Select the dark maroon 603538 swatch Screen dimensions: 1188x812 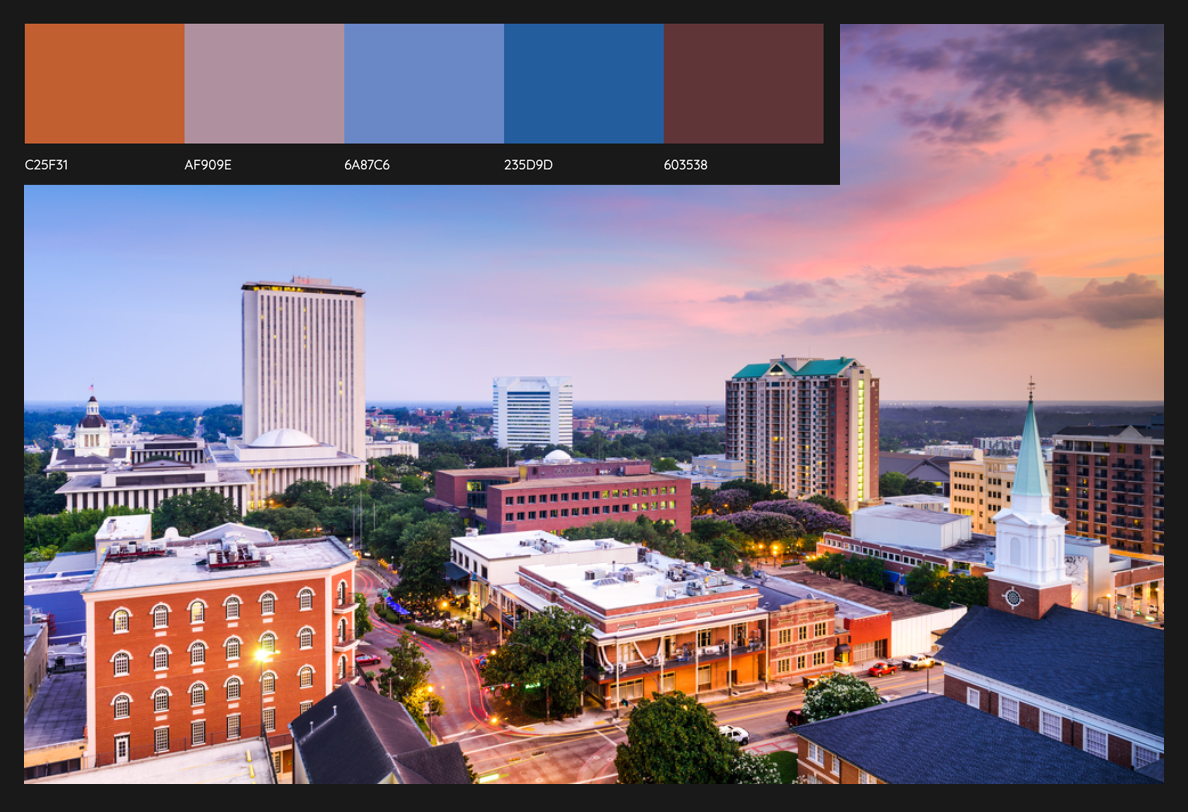(744, 83)
